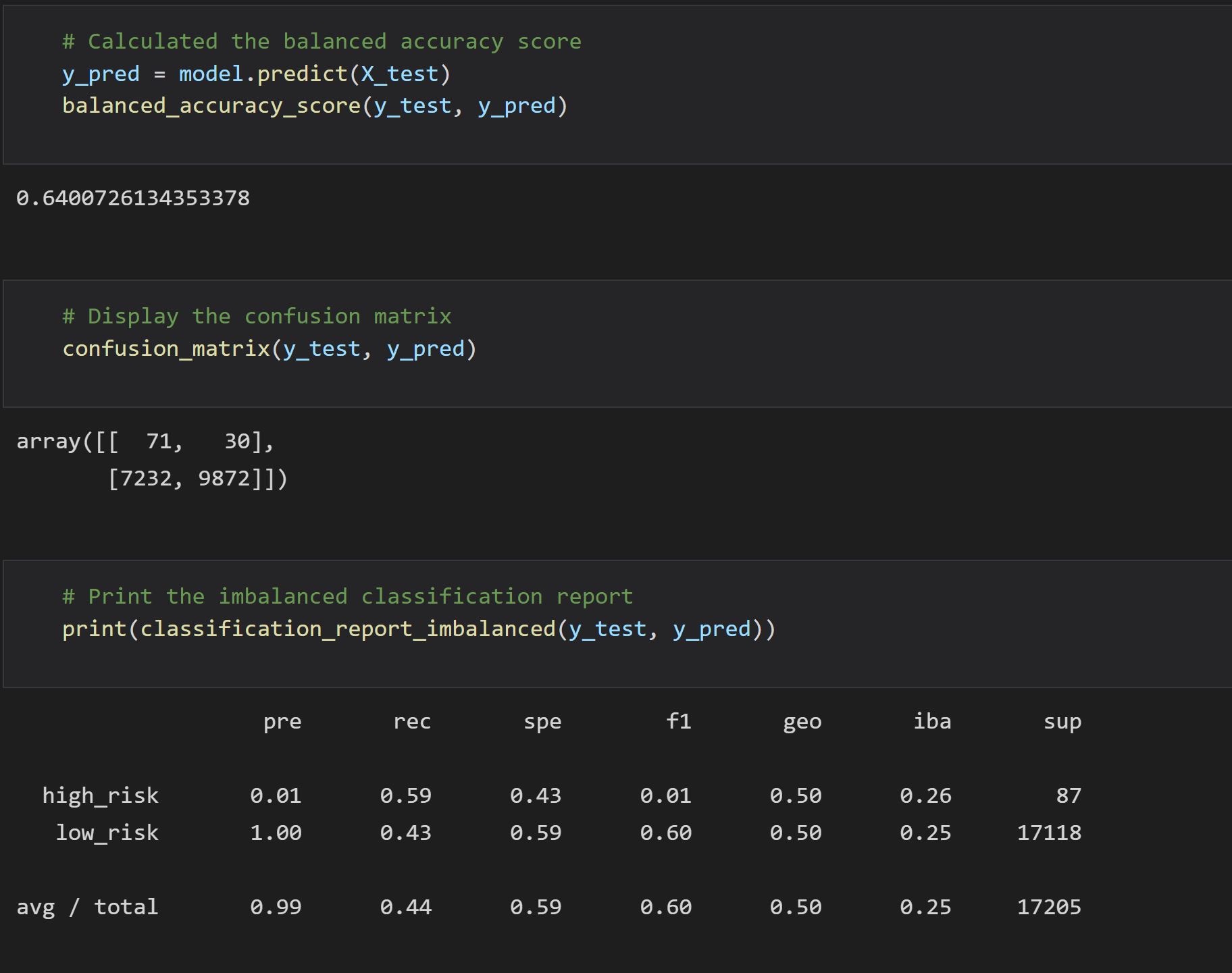The height and width of the screenshot is (973, 1232).
Task: Click the Display the confusion matrix comment
Action: [257, 315]
